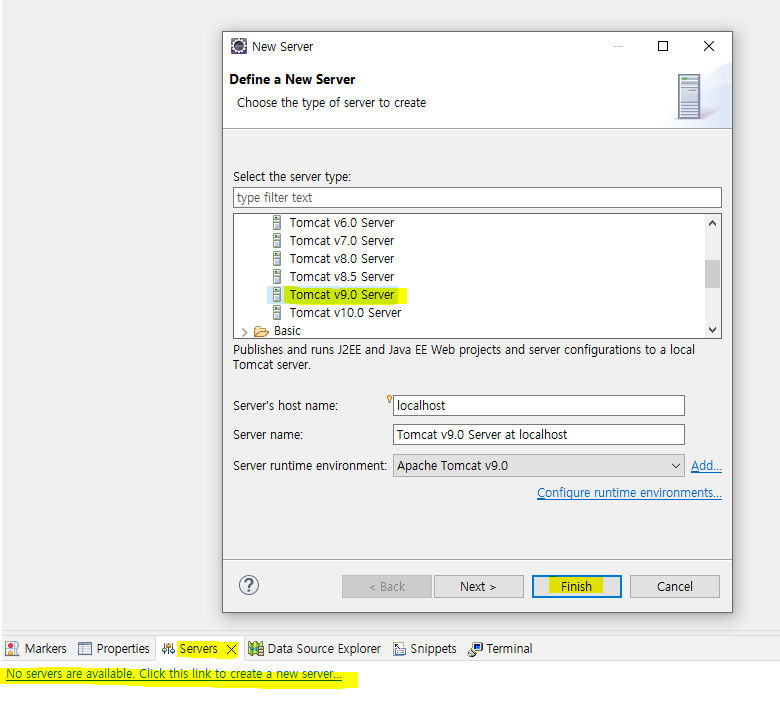Click the Server's host name field

[x=539, y=405]
